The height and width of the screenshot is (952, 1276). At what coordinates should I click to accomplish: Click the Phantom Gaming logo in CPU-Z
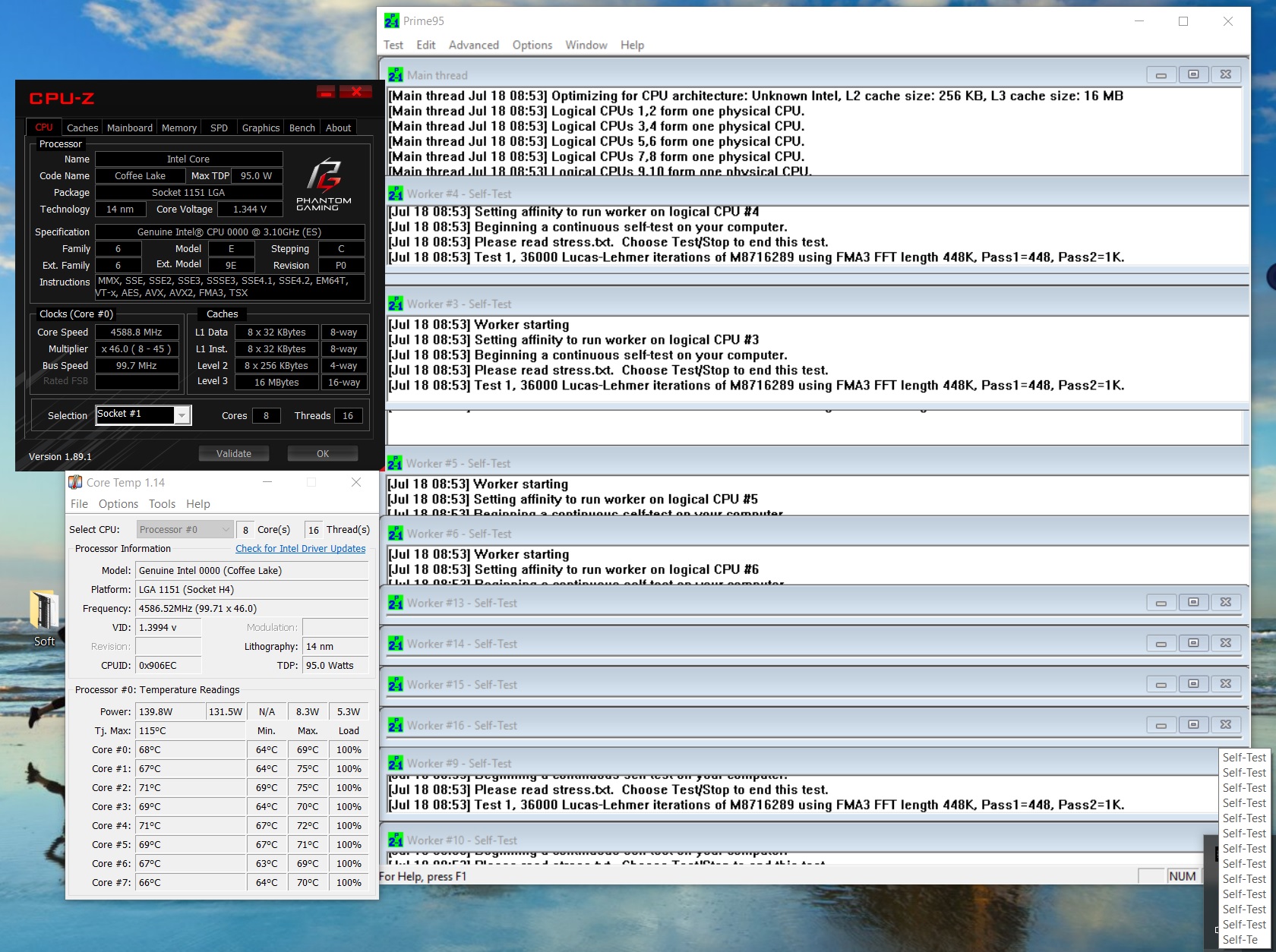(x=324, y=184)
